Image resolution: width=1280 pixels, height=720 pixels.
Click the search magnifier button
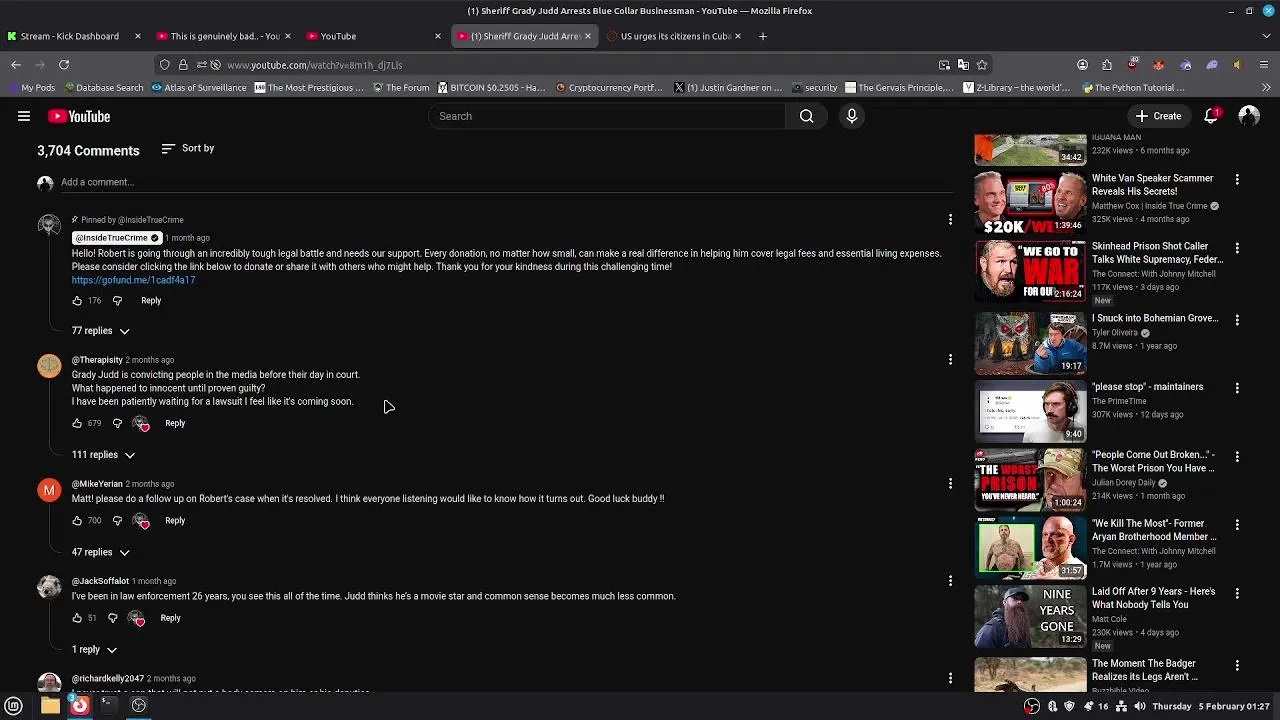point(806,116)
